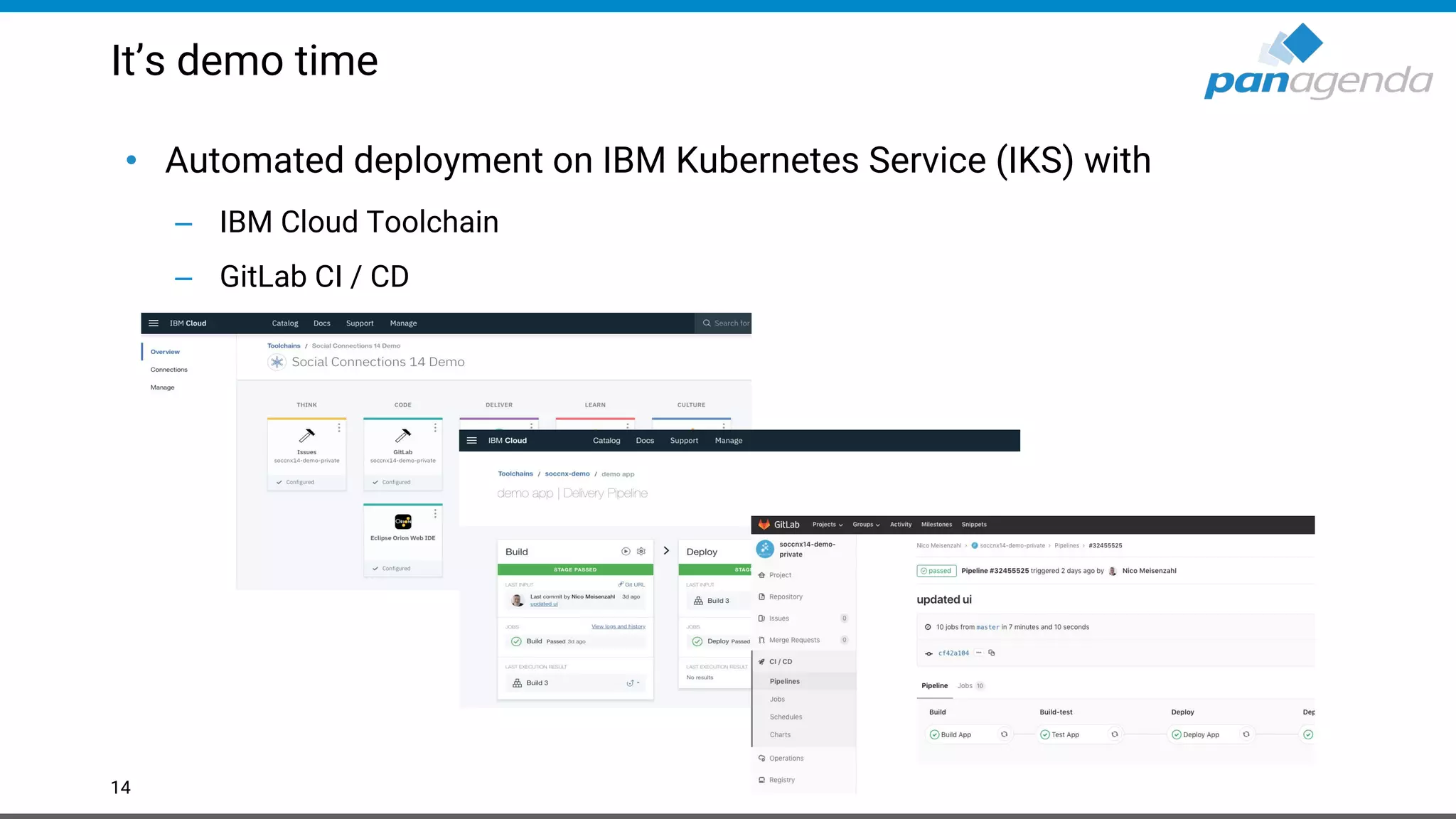Open the Deploy App job
The width and height of the screenshot is (1456, 819).
coord(1201,735)
